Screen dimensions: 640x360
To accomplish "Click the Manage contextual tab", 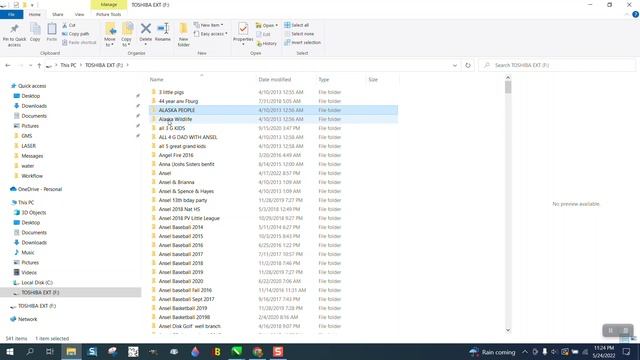I will point(109,4).
